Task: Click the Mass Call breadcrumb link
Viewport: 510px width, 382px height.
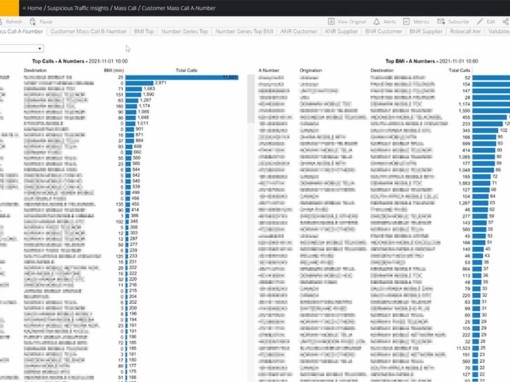Action: tap(125, 8)
